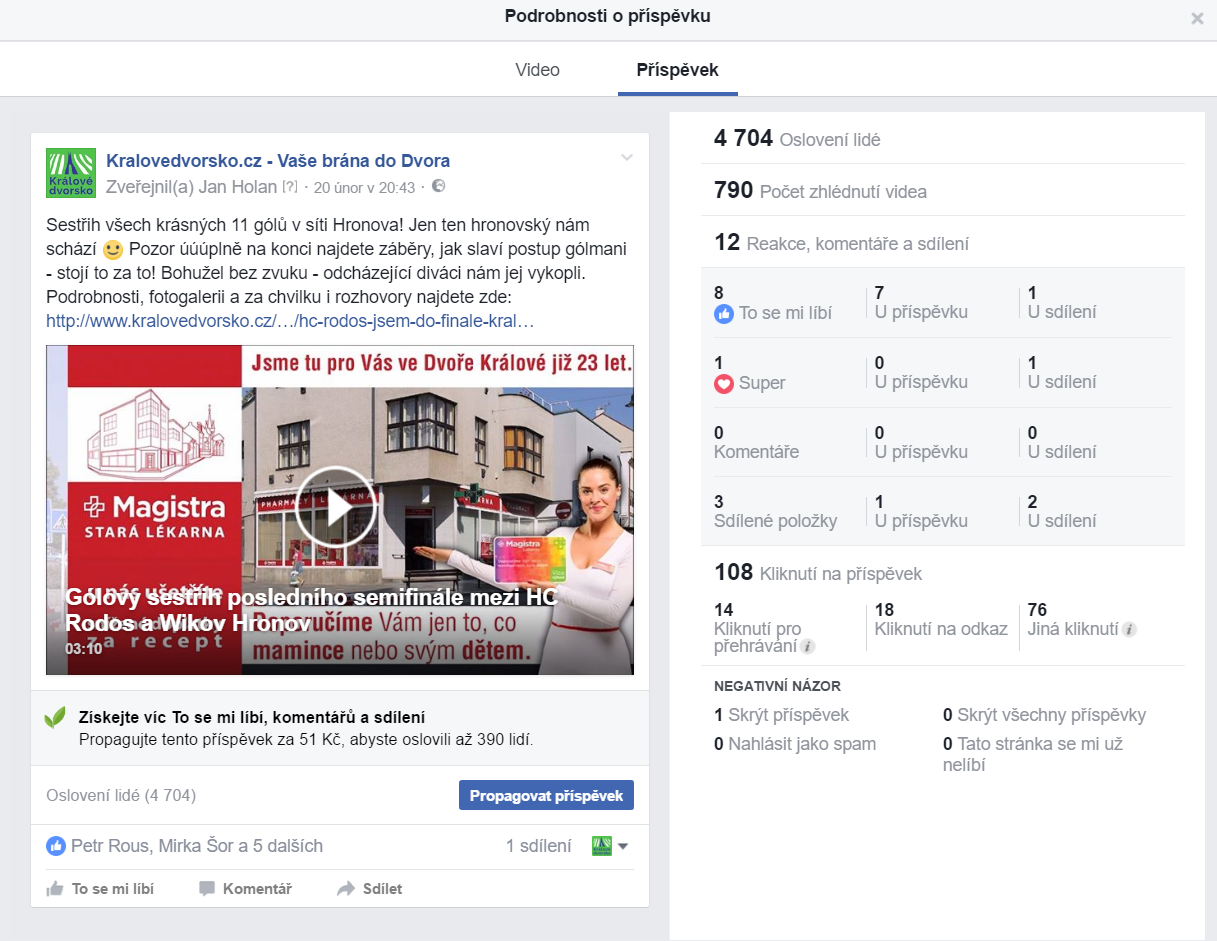The image size is (1217, 941).
Task: Switch to the Video tab
Action: click(537, 70)
